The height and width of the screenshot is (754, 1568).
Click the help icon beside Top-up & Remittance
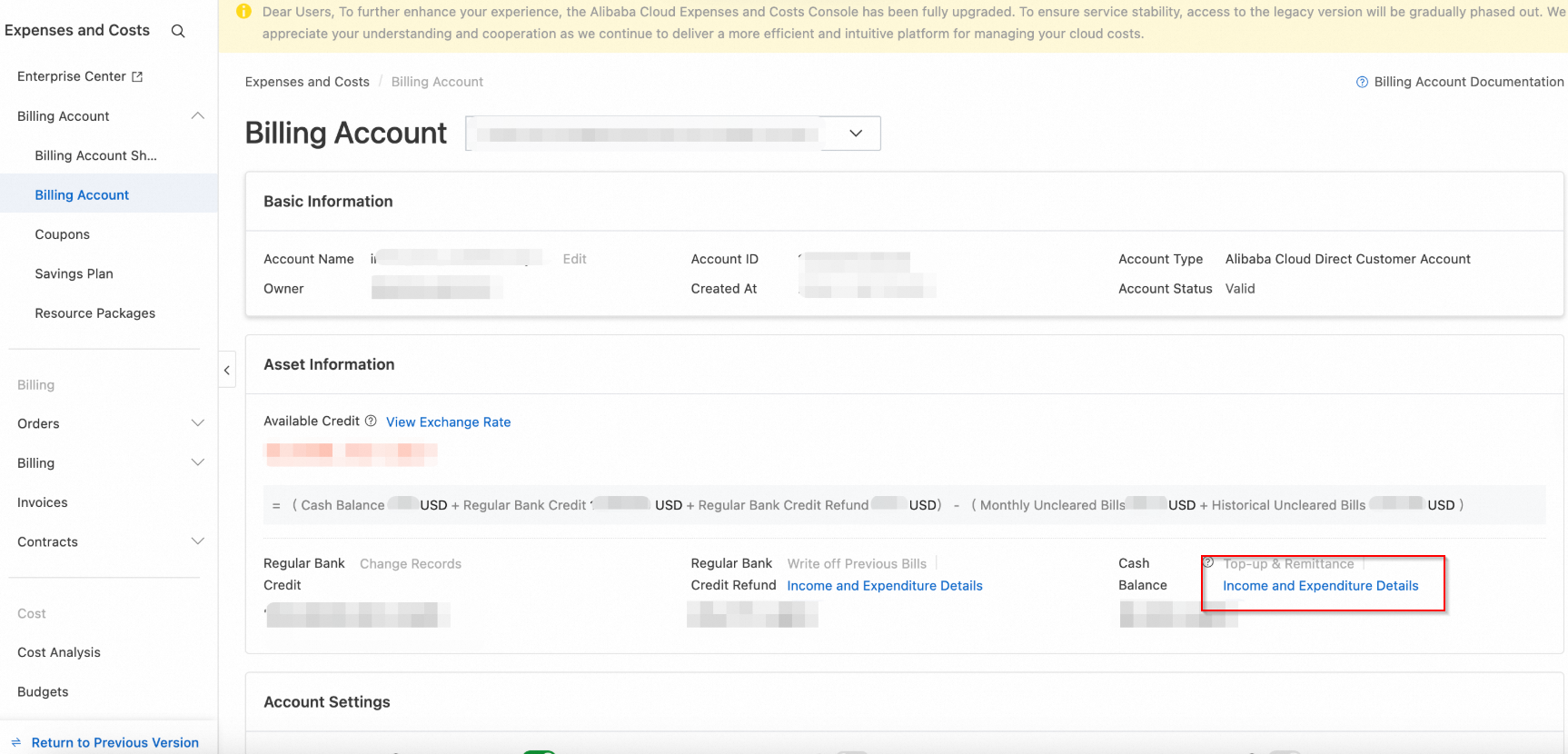1208,562
